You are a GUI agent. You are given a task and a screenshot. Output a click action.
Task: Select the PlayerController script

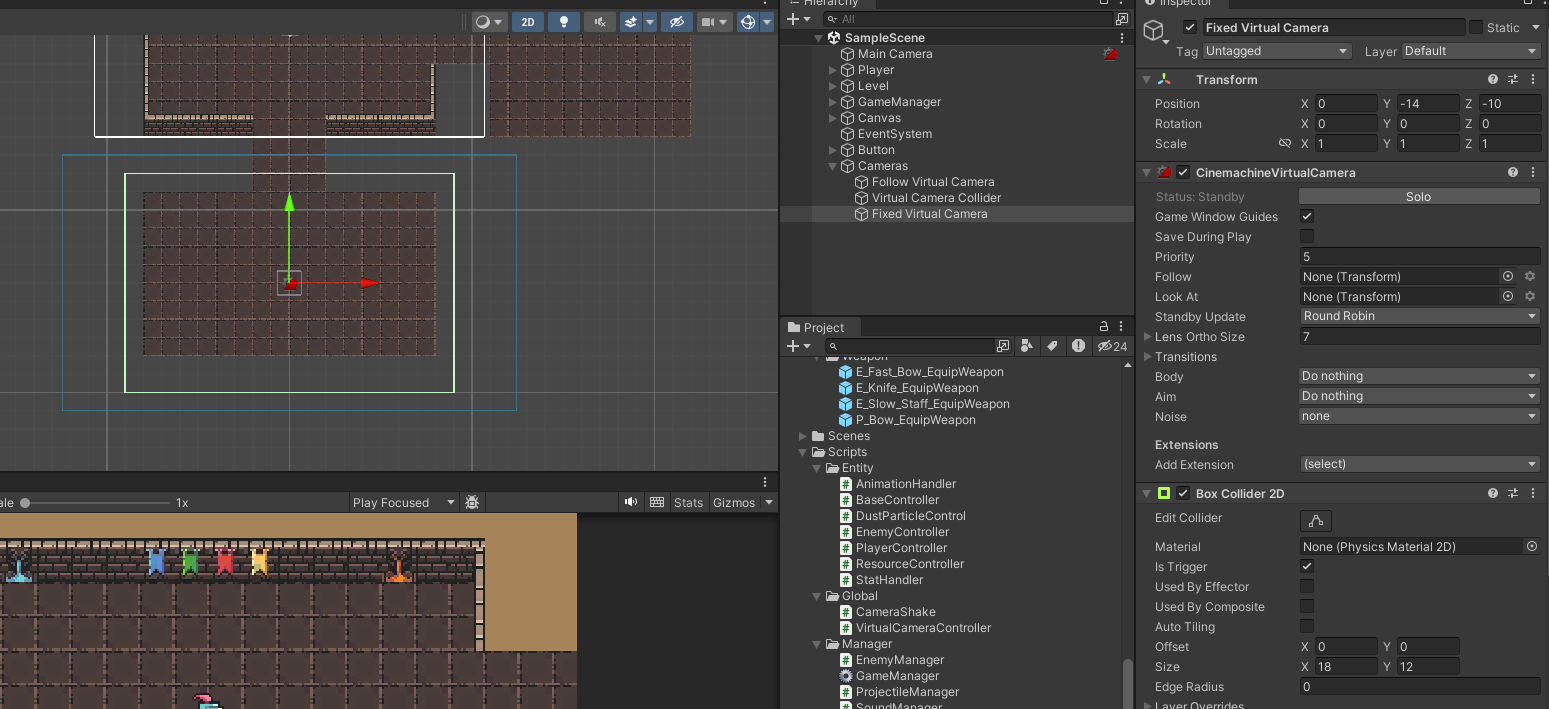(x=901, y=548)
